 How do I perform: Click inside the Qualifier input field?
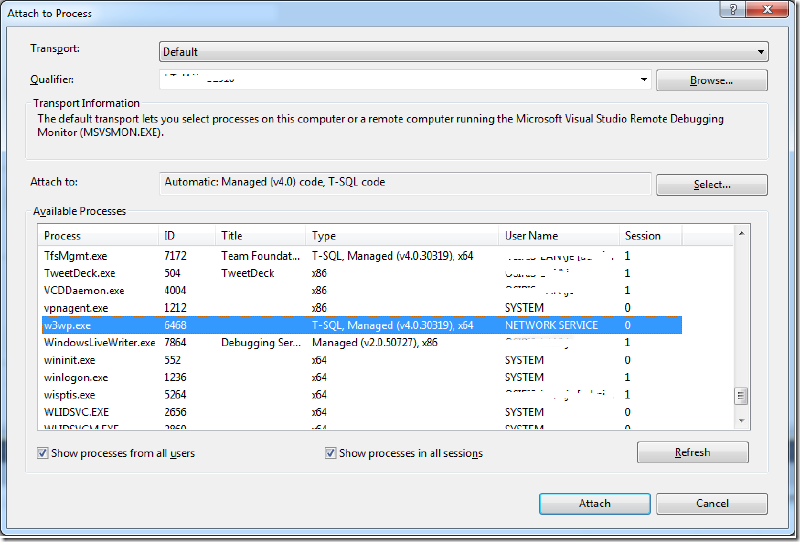(398, 80)
